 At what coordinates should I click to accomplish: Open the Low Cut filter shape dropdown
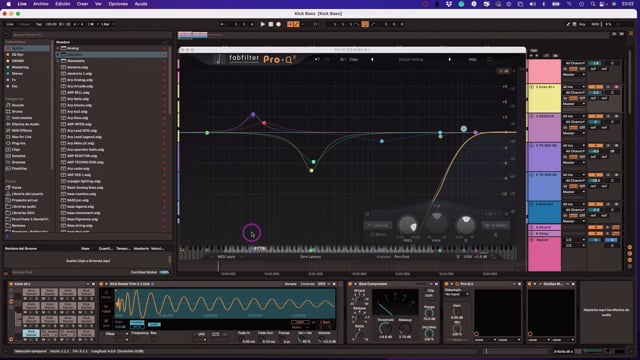[x=378, y=225]
